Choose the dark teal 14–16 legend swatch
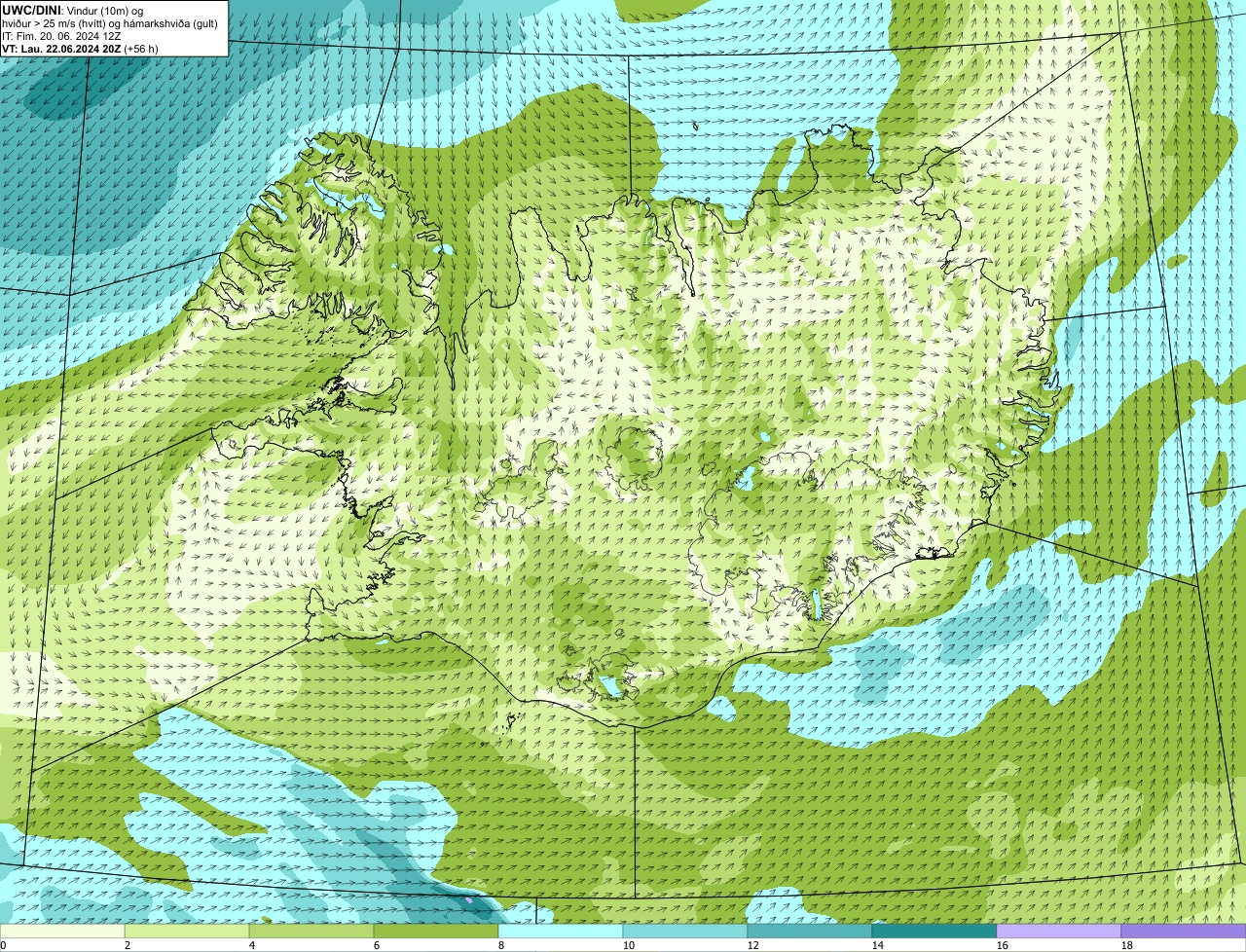The height and width of the screenshot is (952, 1246). (x=934, y=931)
